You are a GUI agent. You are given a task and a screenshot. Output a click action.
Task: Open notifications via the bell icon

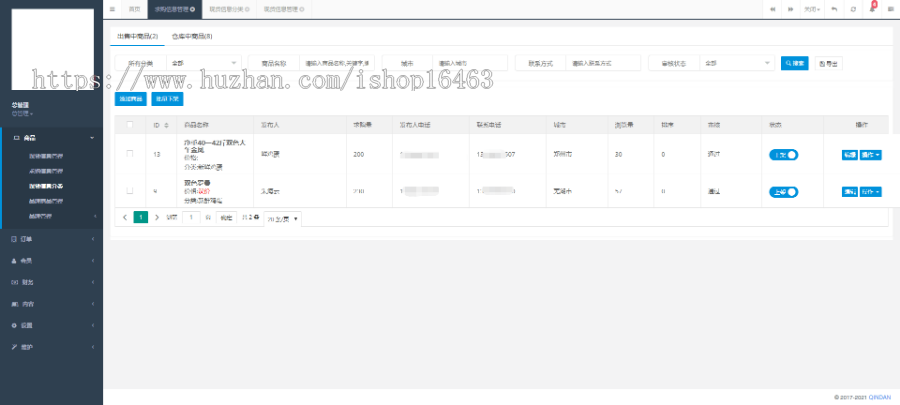(872, 9)
